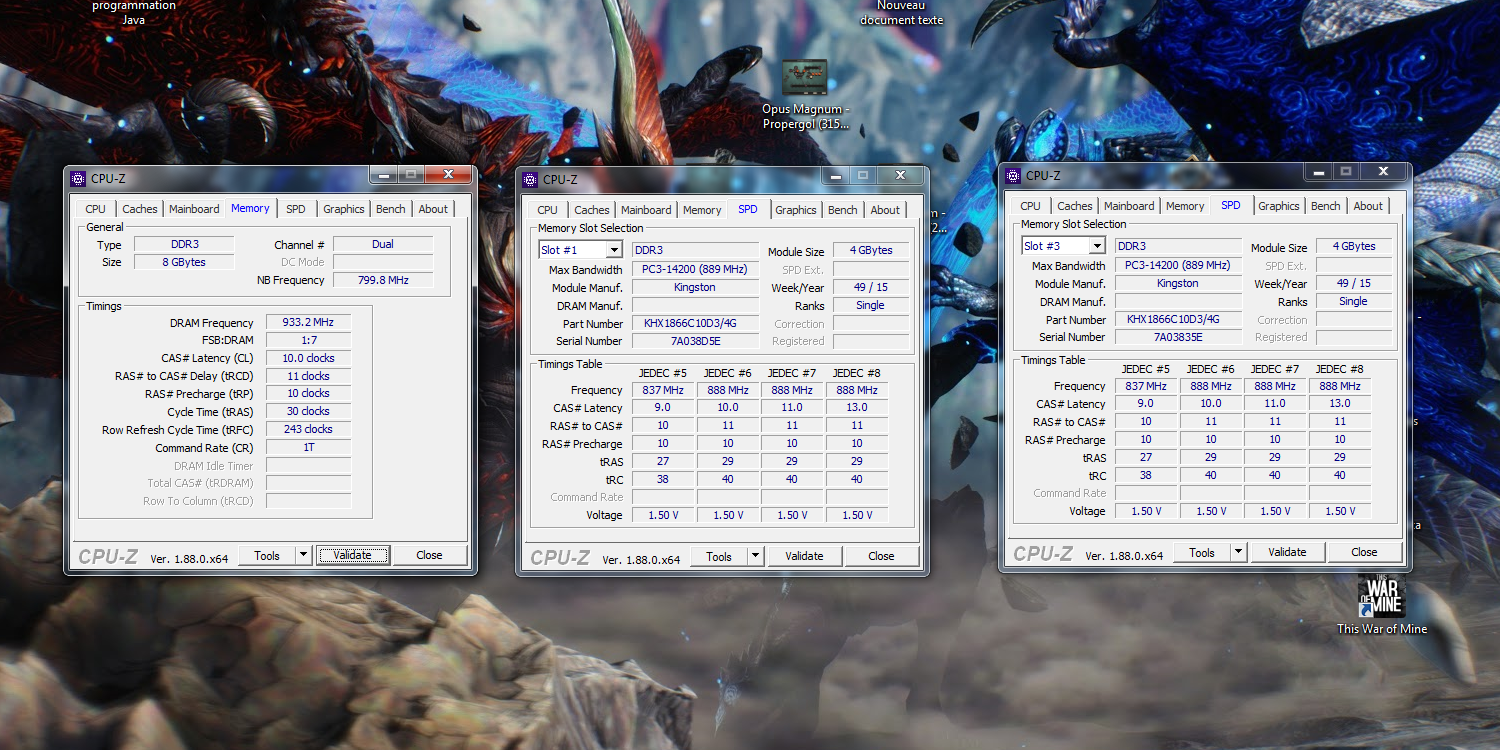Show the About tab in the Slot #3 window
This screenshot has height=750, width=1500.
pos(1368,206)
